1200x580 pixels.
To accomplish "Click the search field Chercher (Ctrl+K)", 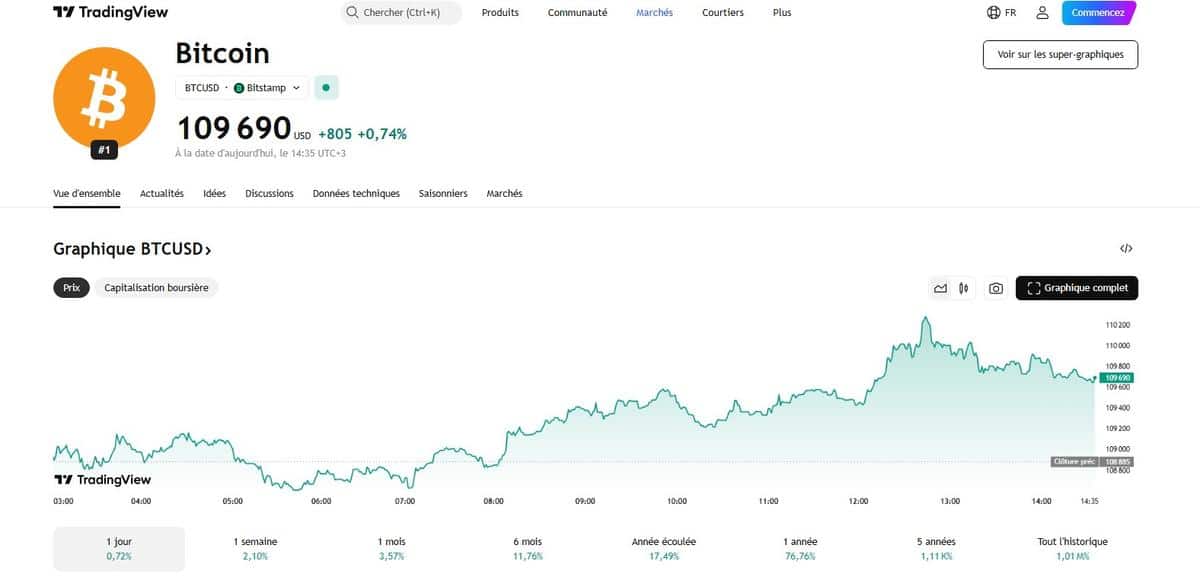I will click(x=401, y=13).
